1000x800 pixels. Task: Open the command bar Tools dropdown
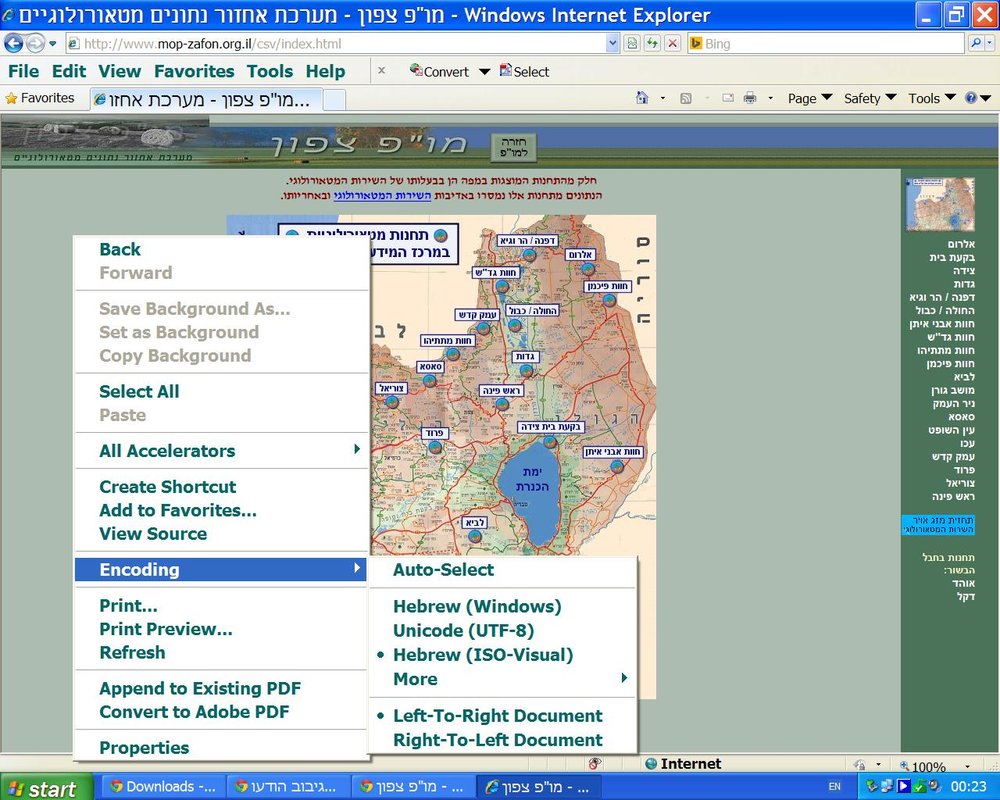coord(931,98)
